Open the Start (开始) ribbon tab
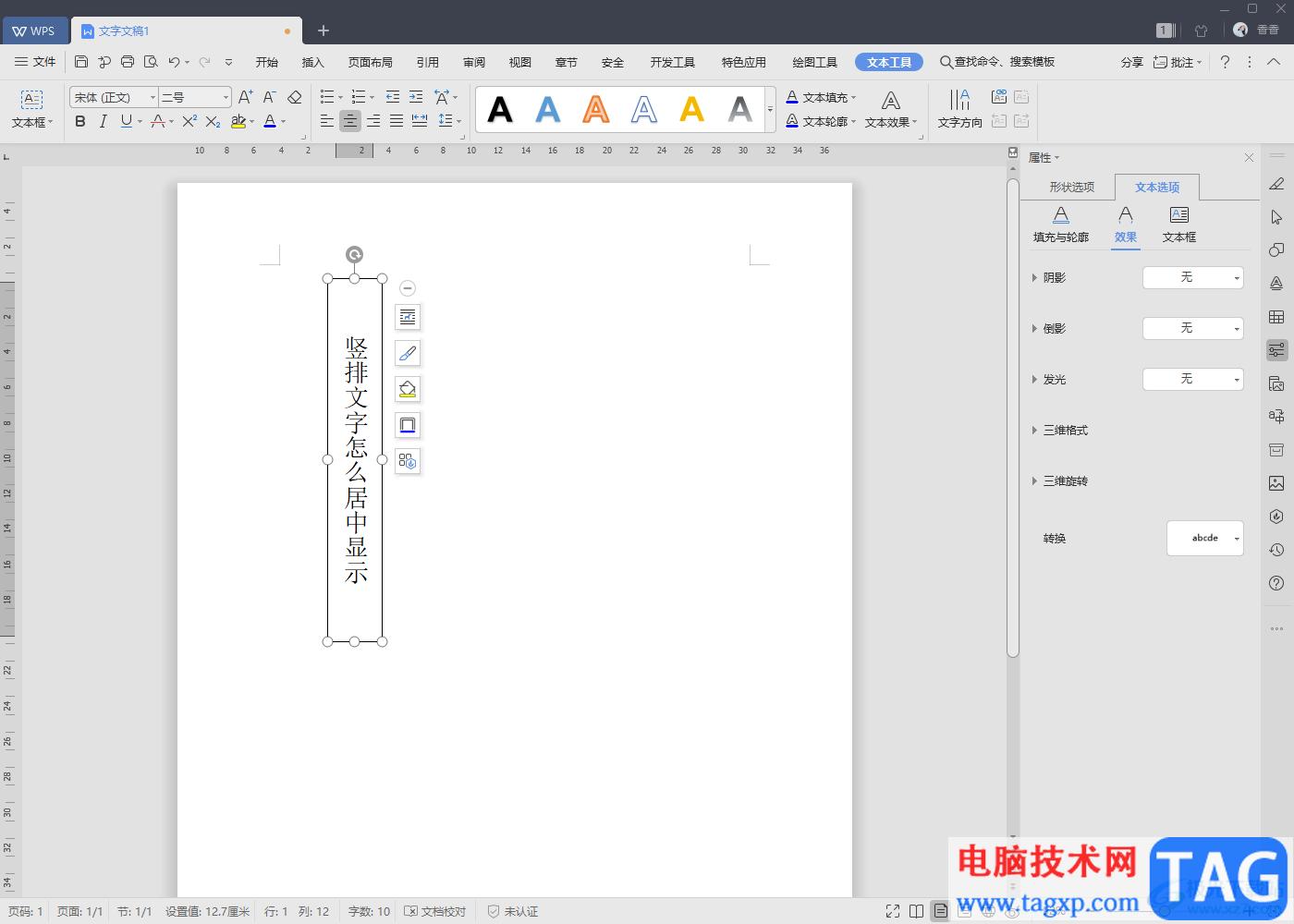This screenshot has height=924, width=1294. click(x=267, y=62)
